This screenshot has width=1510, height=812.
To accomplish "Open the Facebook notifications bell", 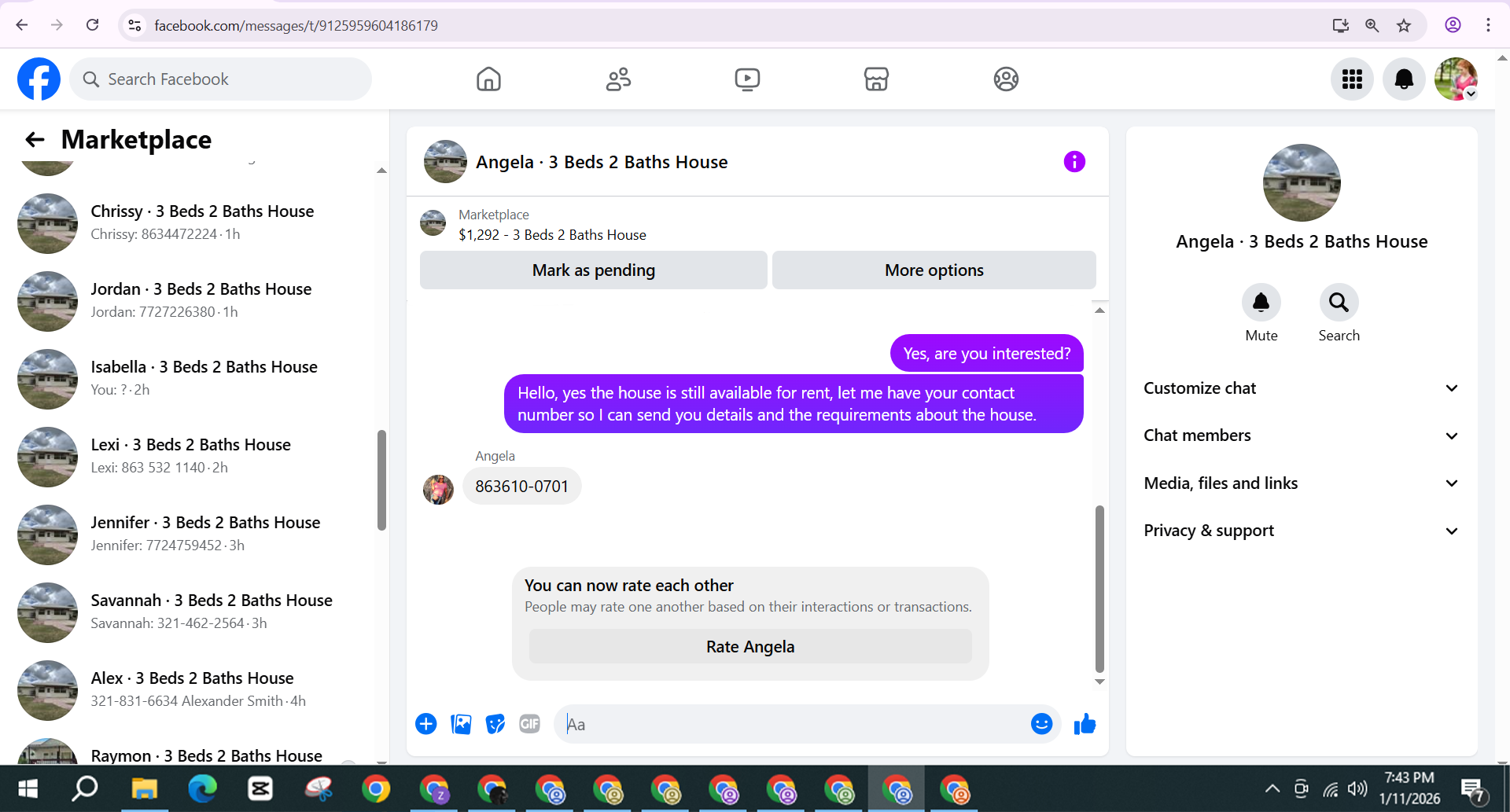I will 1404,79.
